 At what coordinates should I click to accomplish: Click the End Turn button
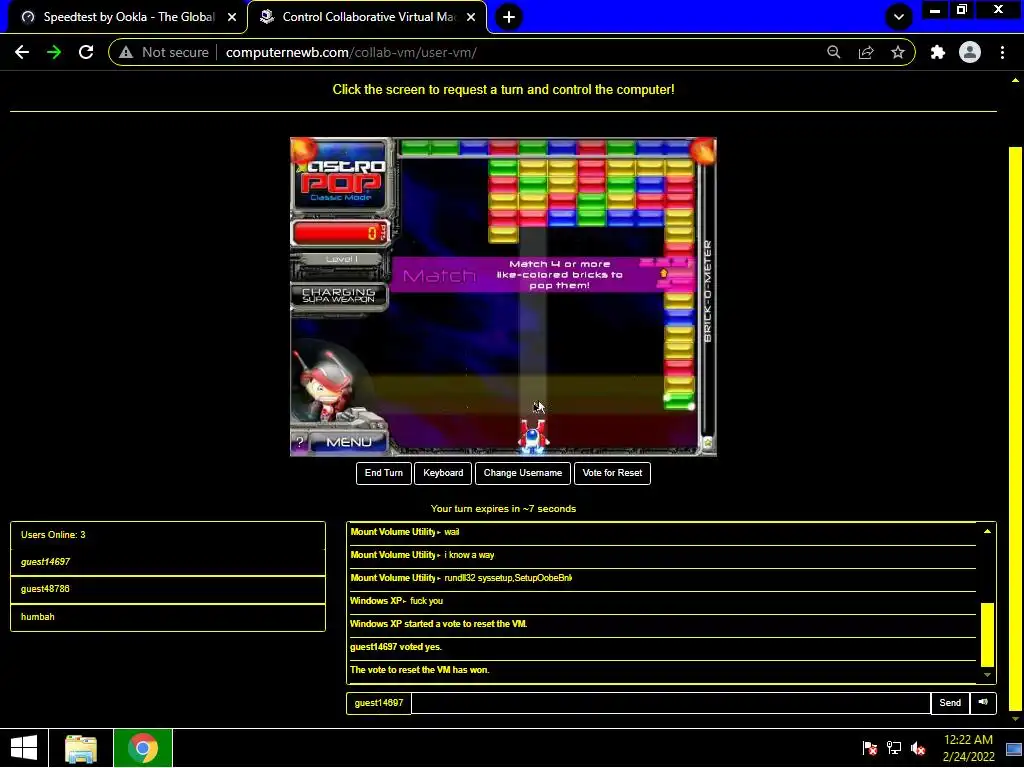(x=384, y=473)
